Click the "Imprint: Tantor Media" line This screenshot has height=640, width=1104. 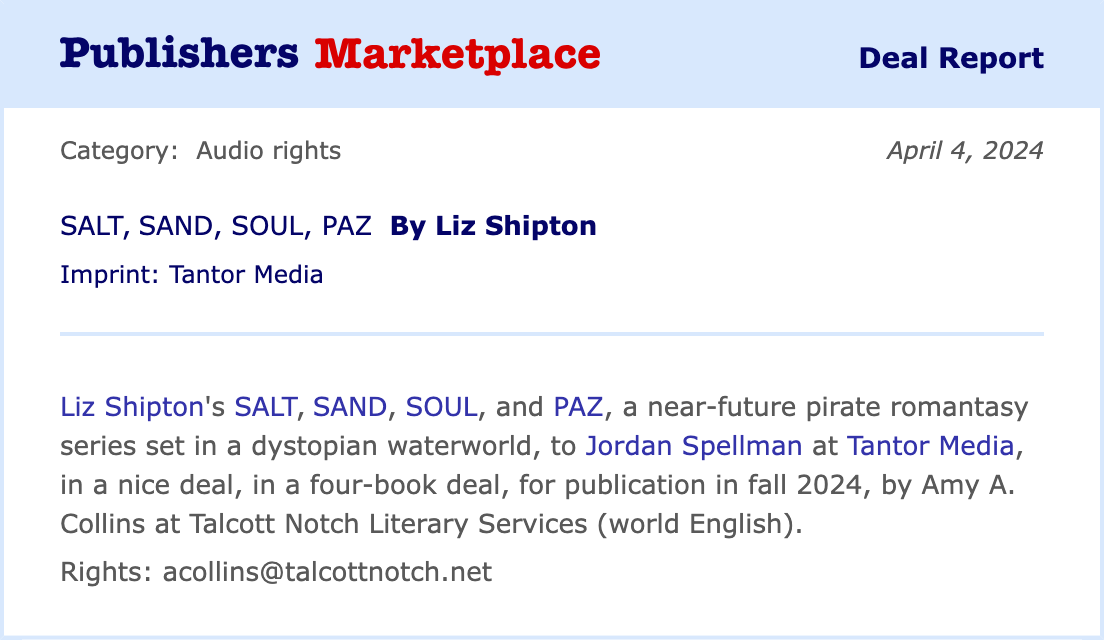[x=191, y=274]
